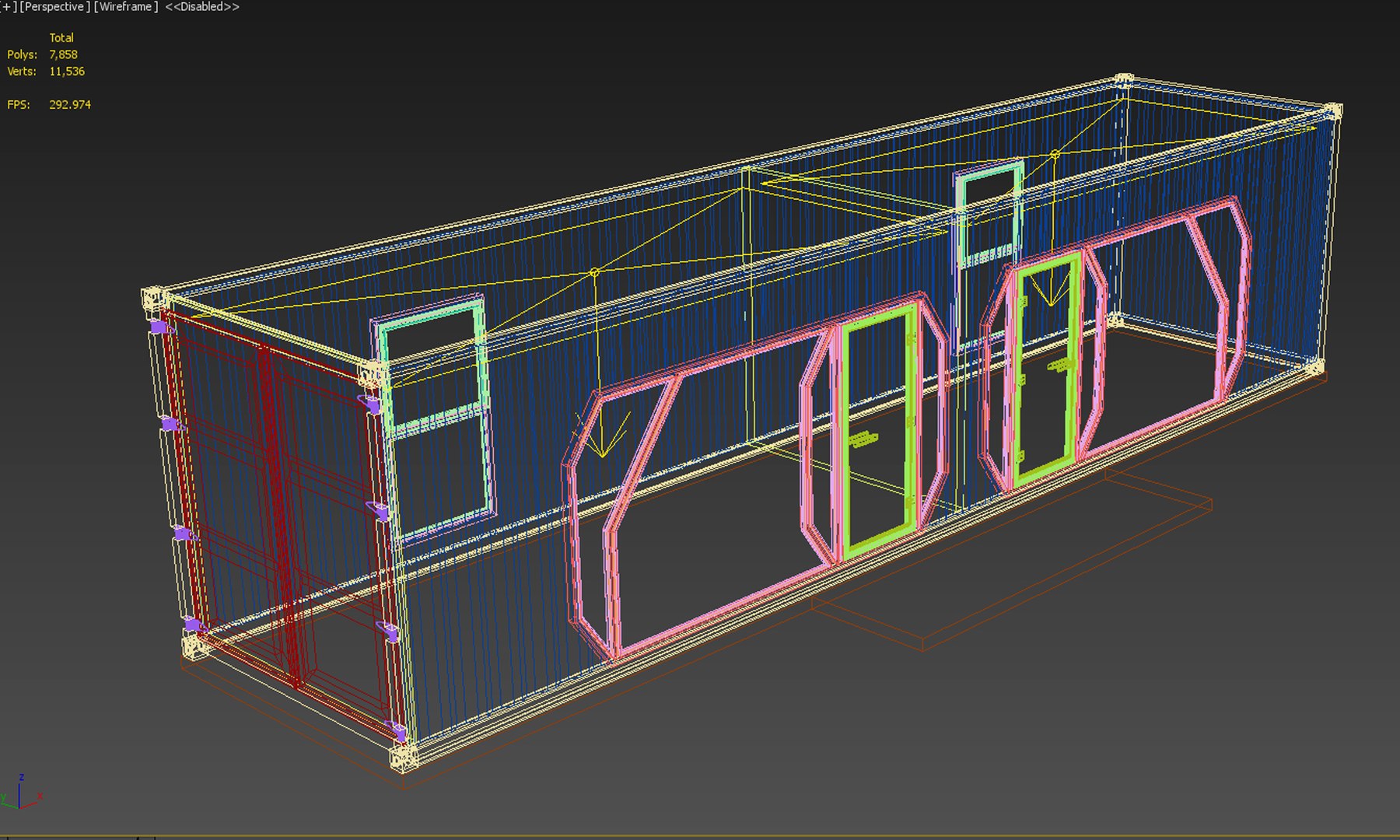
Task: Select the Verts count value 11,536
Action: click(67, 71)
